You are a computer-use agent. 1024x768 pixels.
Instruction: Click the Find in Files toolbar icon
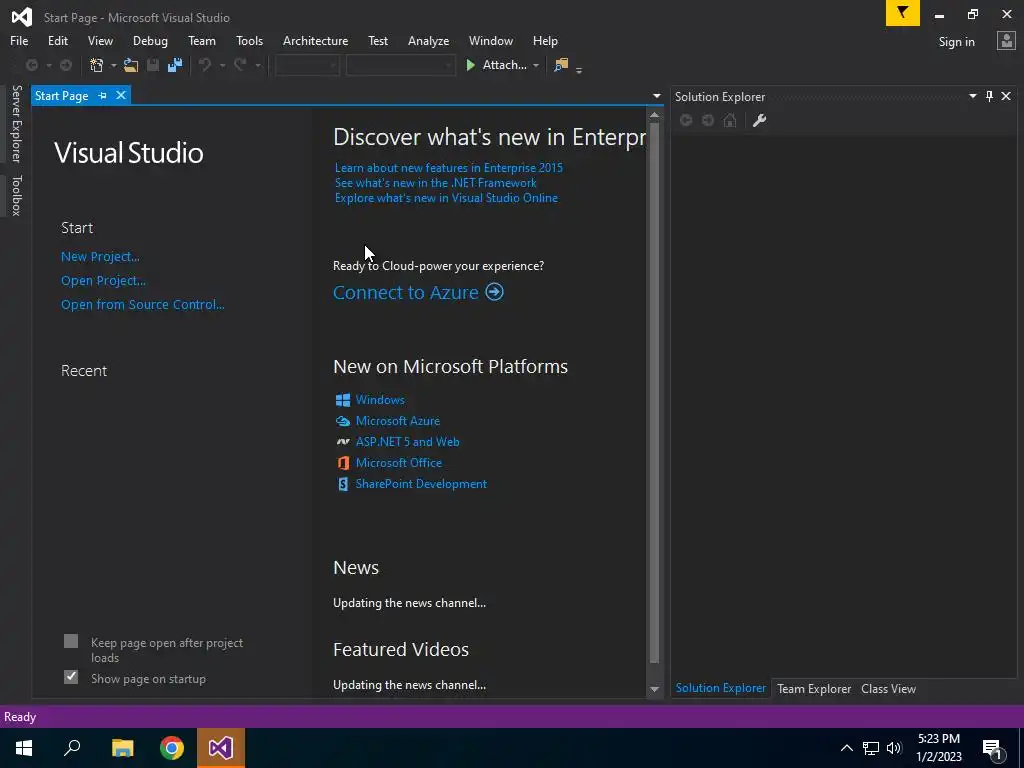pos(561,65)
